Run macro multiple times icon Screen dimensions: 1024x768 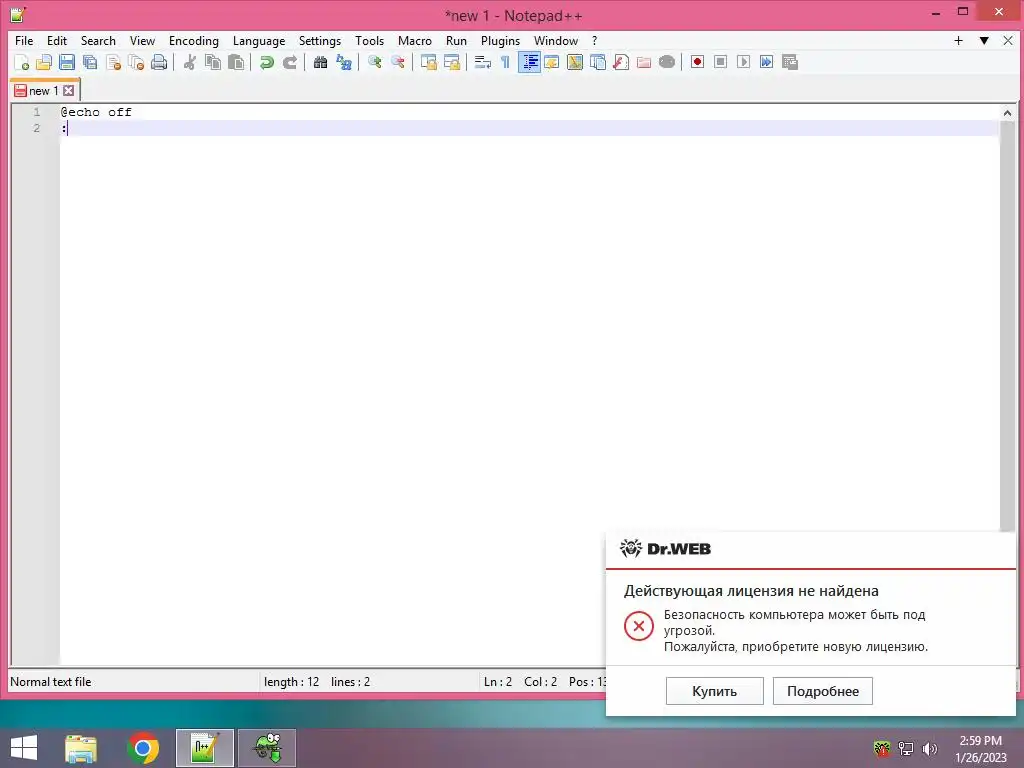pyautogui.click(x=766, y=62)
